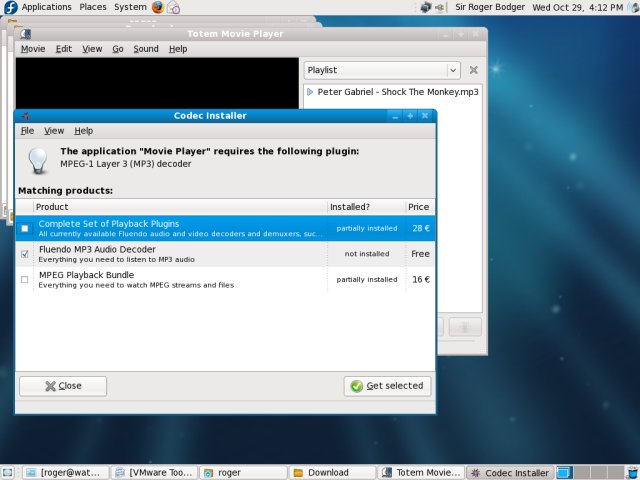Open the View menu in Totem
The image size is (640, 480).
92,49
